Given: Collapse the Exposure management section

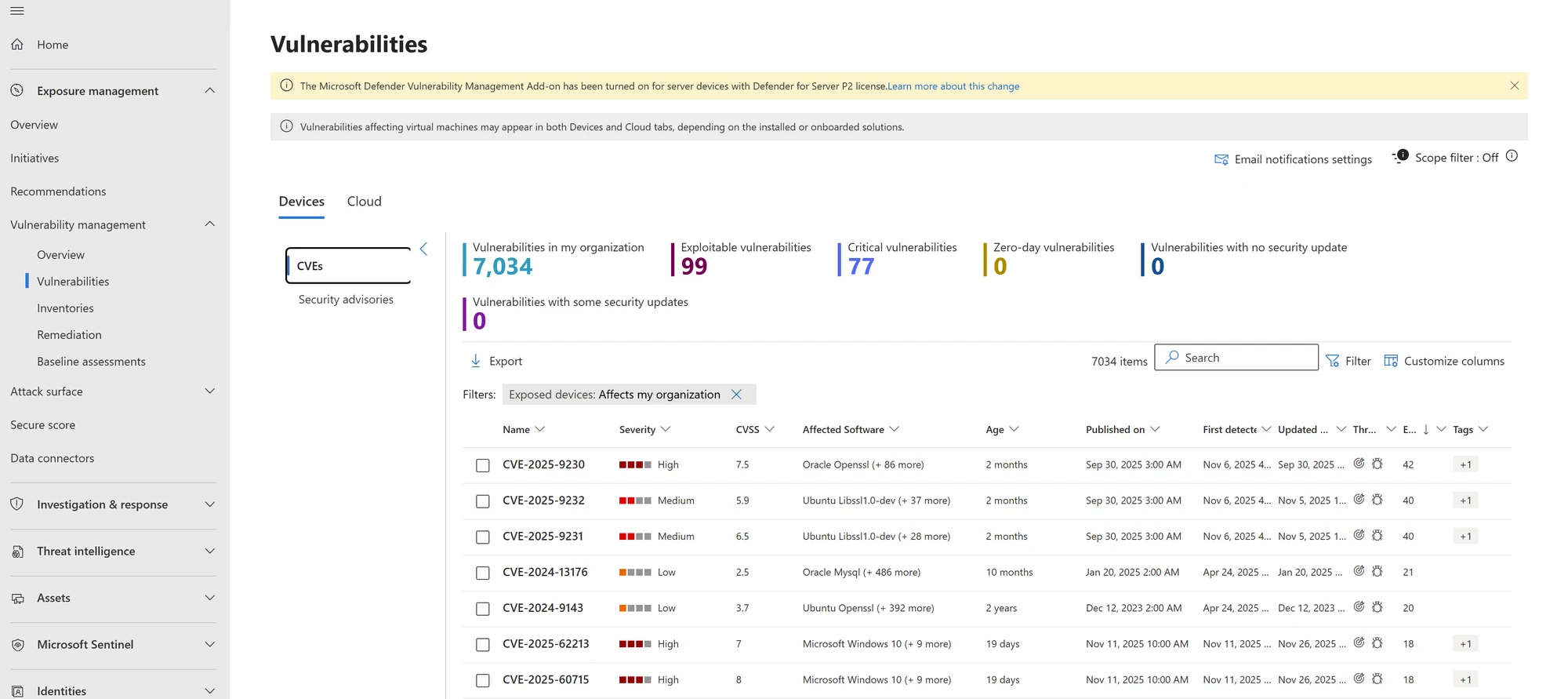Looking at the screenshot, I should [x=210, y=90].
